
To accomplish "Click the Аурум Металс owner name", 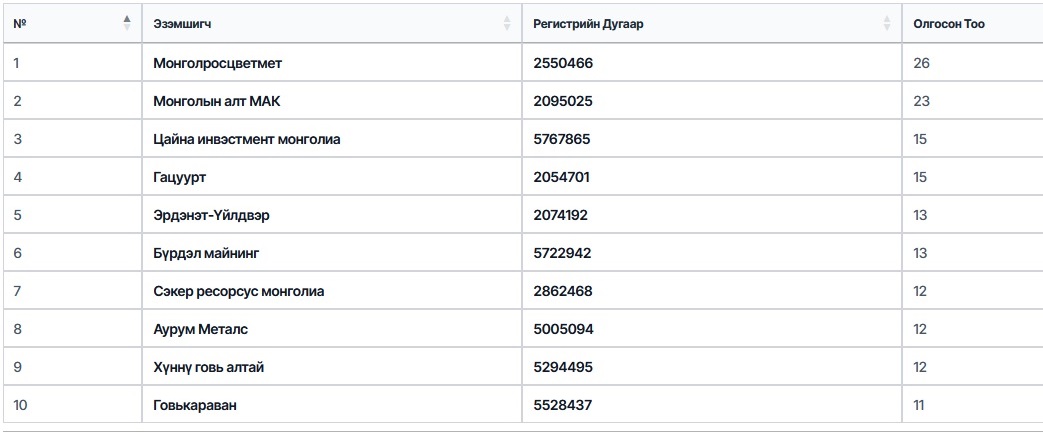I will click(201, 329).
